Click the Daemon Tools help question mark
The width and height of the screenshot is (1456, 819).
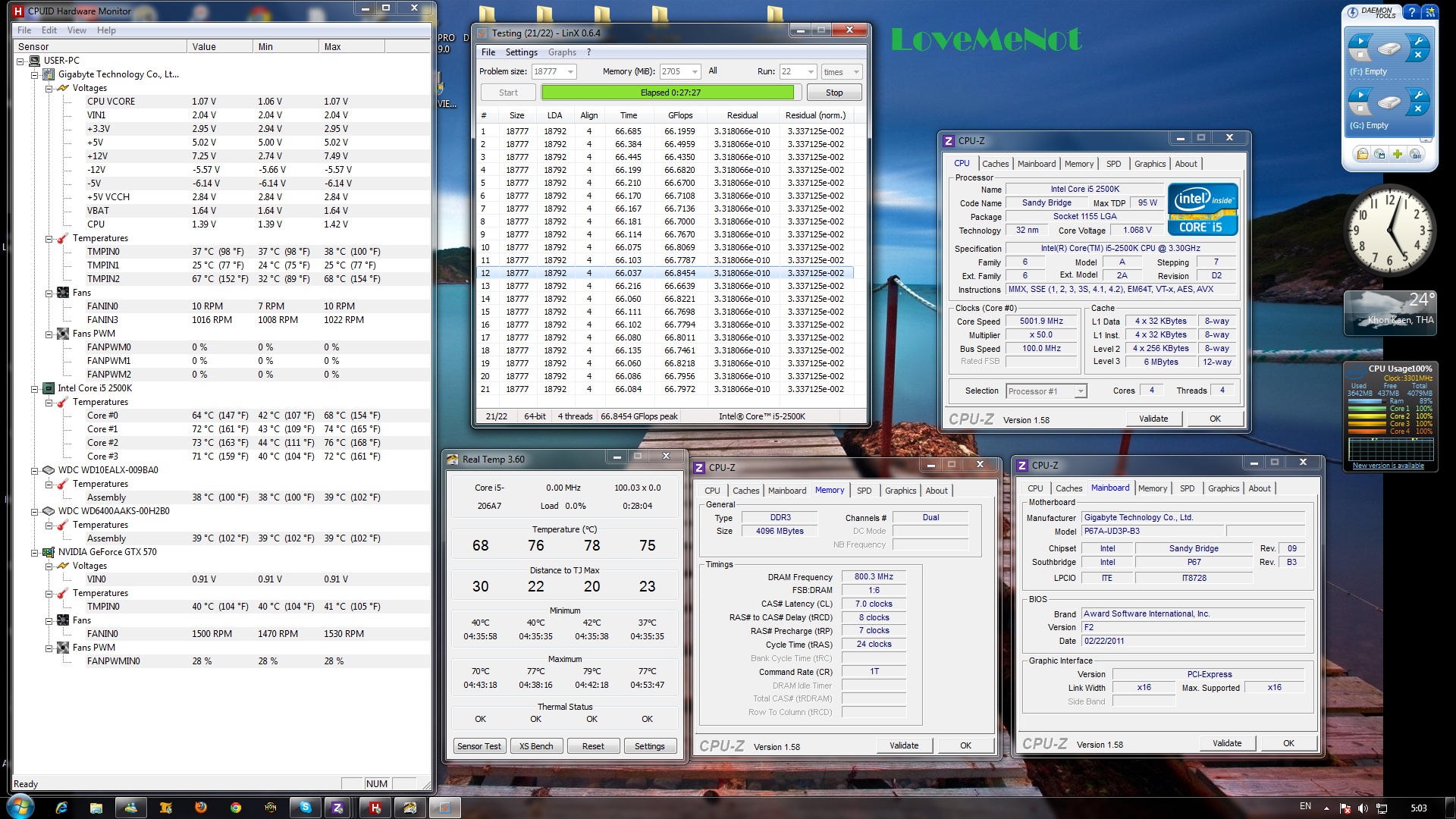click(1410, 12)
